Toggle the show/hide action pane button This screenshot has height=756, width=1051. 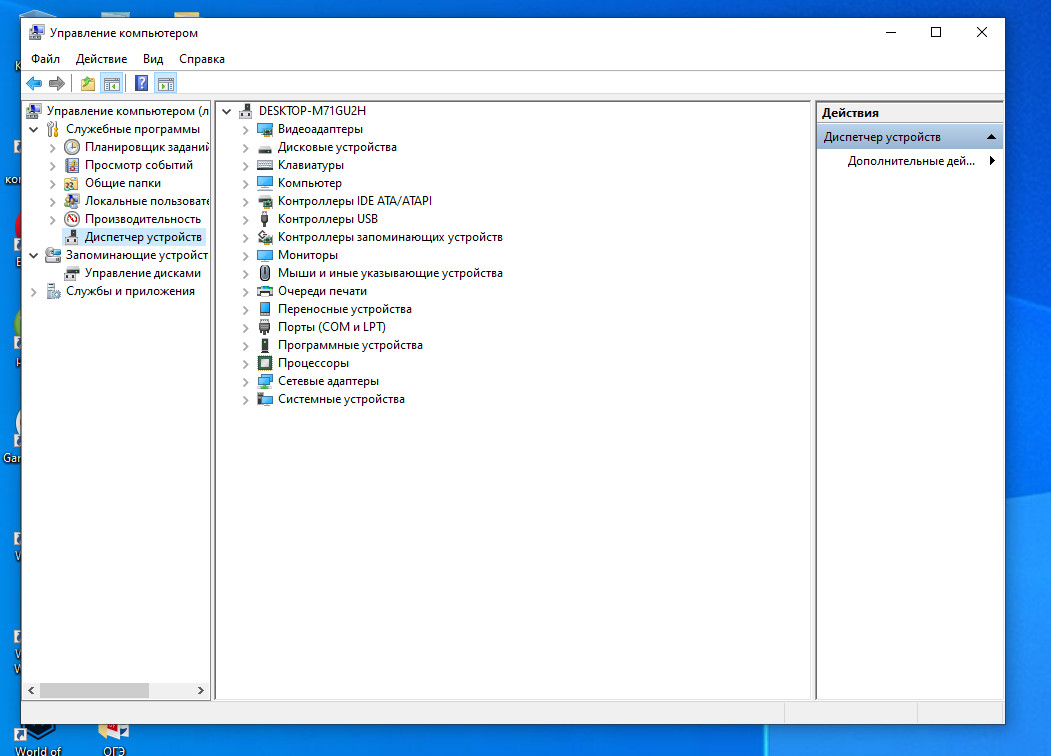(x=166, y=83)
